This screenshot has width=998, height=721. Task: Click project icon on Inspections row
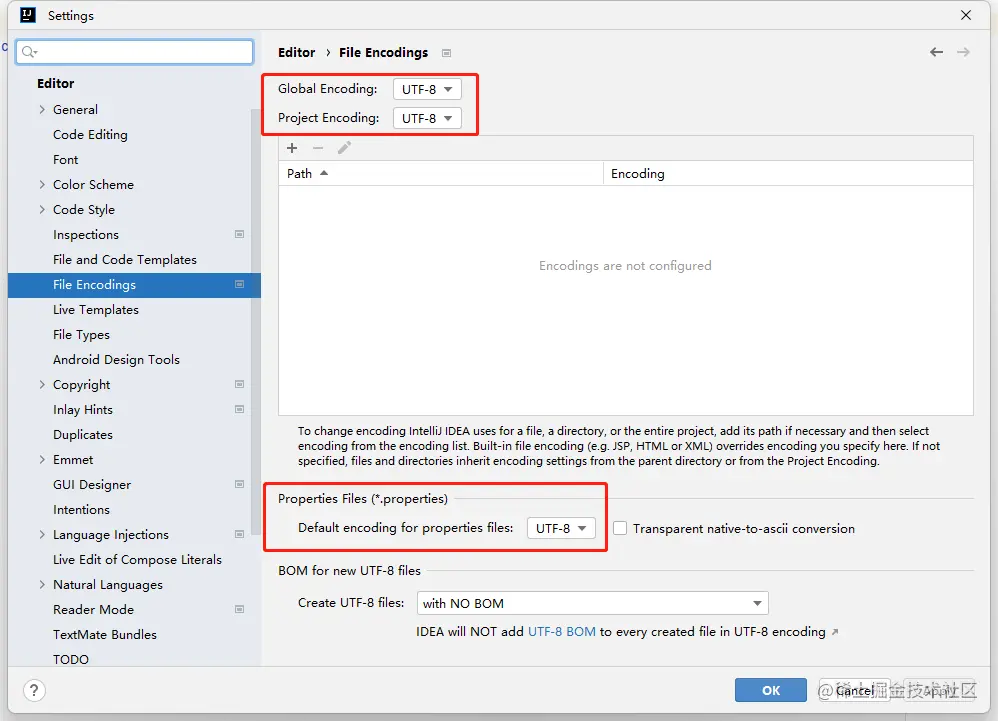[239, 234]
